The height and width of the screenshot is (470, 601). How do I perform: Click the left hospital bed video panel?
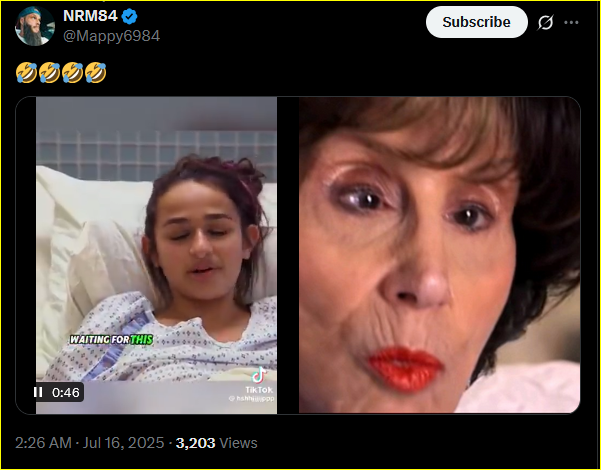point(156,255)
